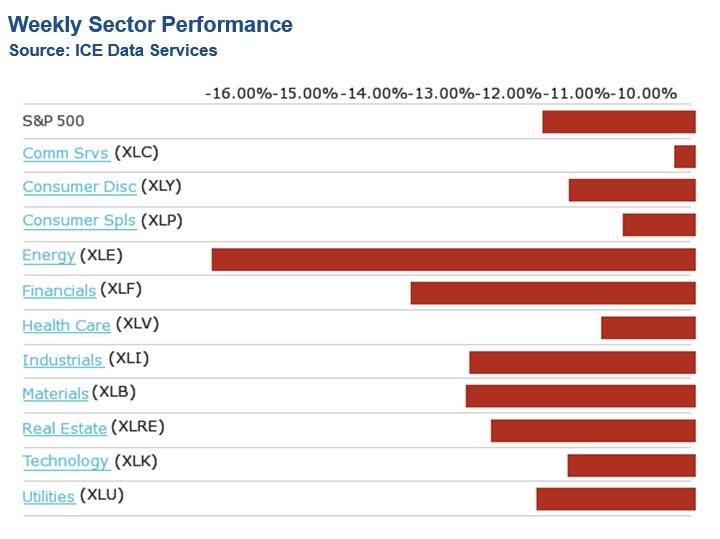Open the Industrials sector link
The height and width of the screenshot is (539, 720).
click(x=62, y=360)
